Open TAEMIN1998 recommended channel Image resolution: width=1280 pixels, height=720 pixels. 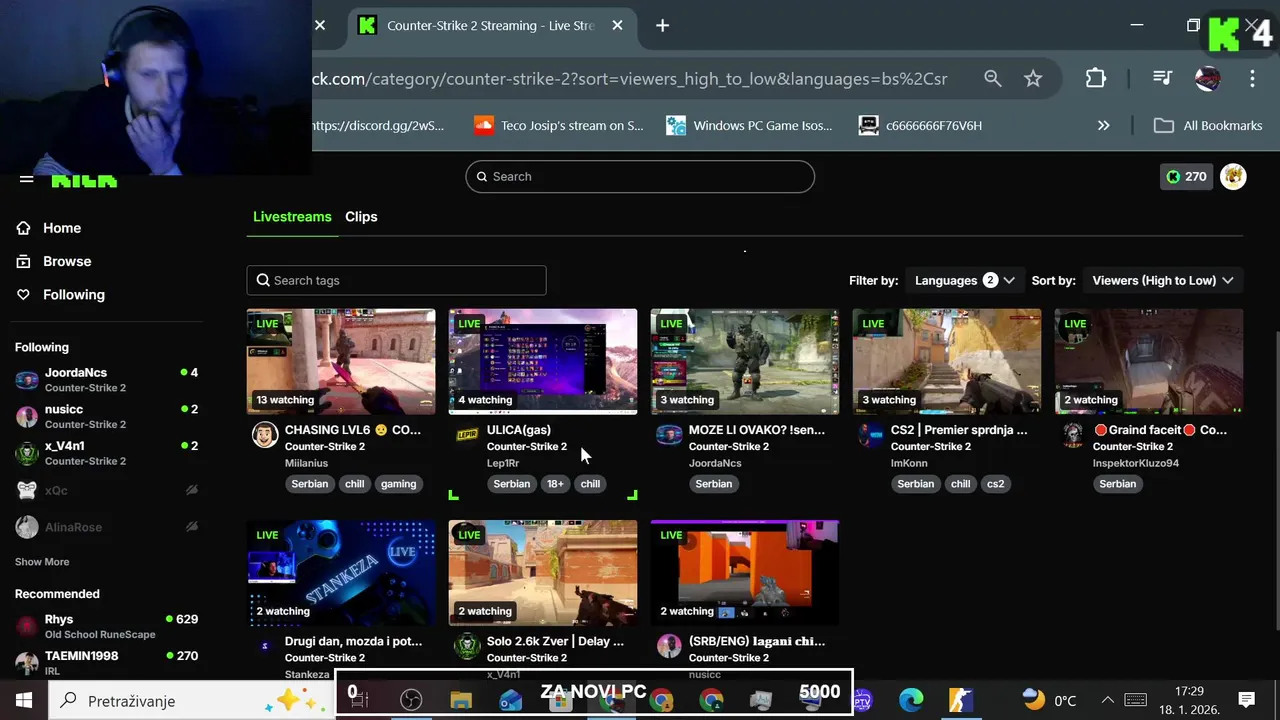pyautogui.click(x=107, y=662)
